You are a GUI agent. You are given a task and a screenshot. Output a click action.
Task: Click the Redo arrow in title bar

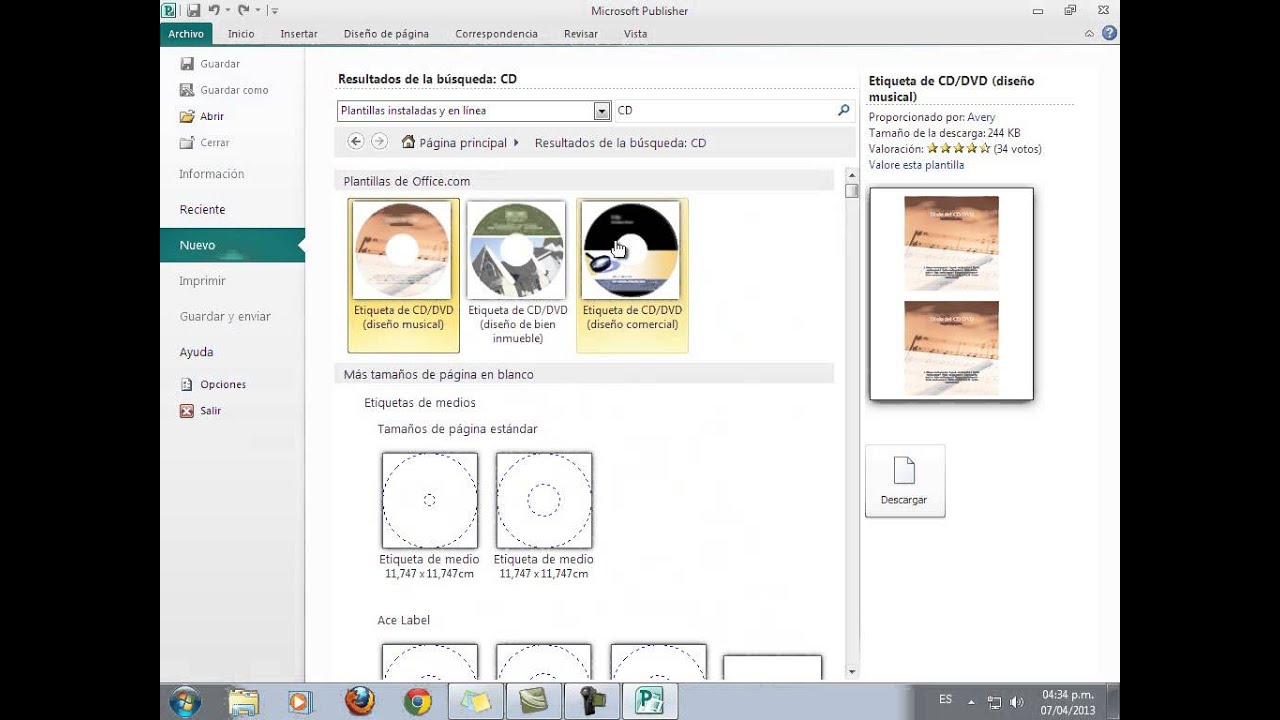tap(243, 10)
